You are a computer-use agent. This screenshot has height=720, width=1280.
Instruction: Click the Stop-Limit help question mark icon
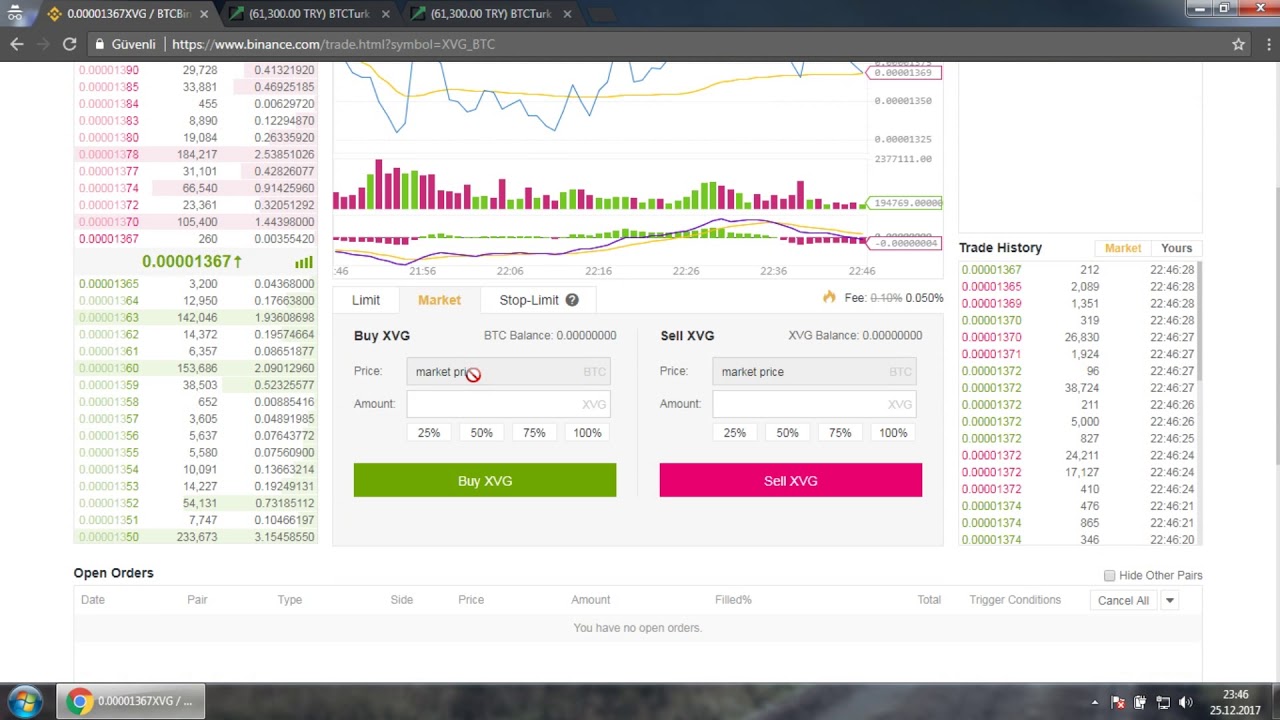[x=572, y=300]
